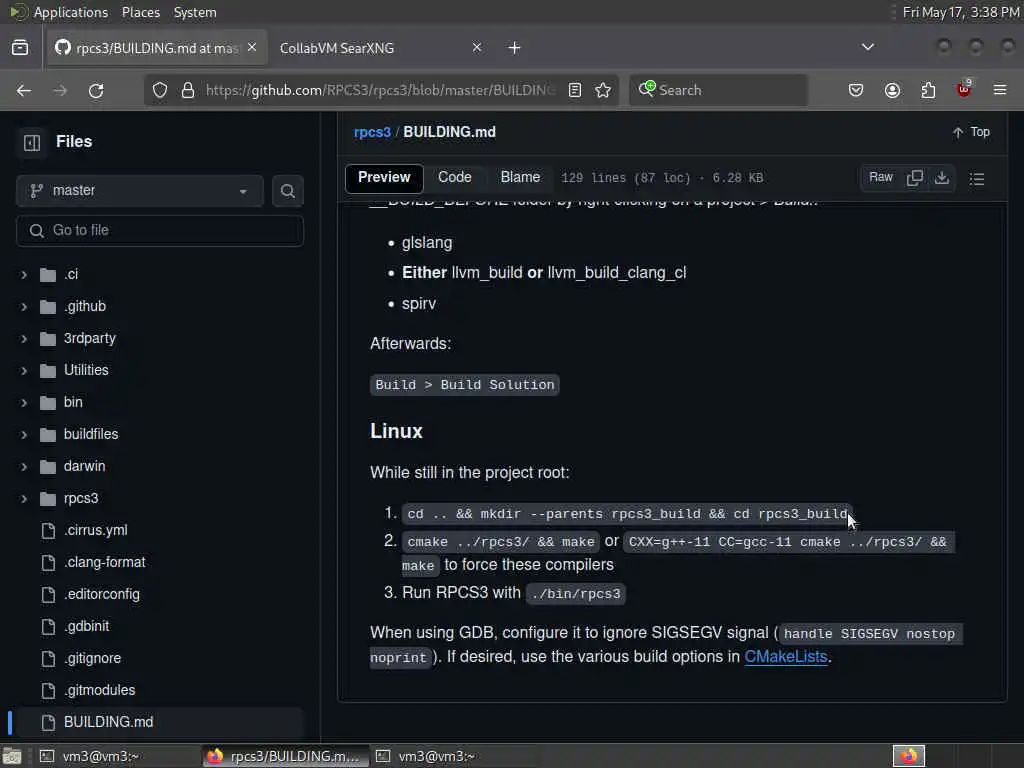Click the search files magnifier button

[287, 191]
